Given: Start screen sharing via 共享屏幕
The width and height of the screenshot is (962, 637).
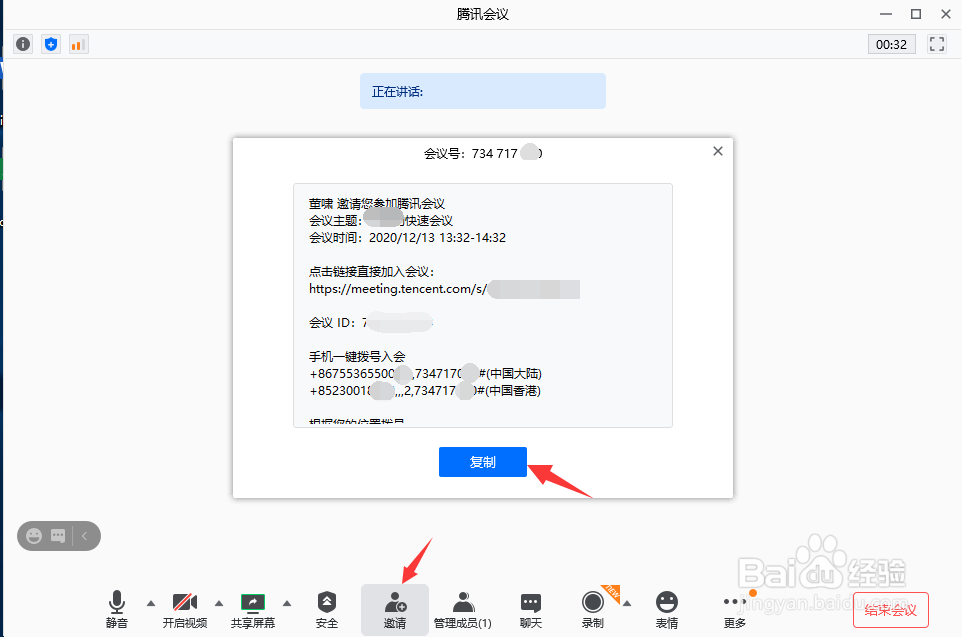Looking at the screenshot, I should pyautogui.click(x=253, y=608).
